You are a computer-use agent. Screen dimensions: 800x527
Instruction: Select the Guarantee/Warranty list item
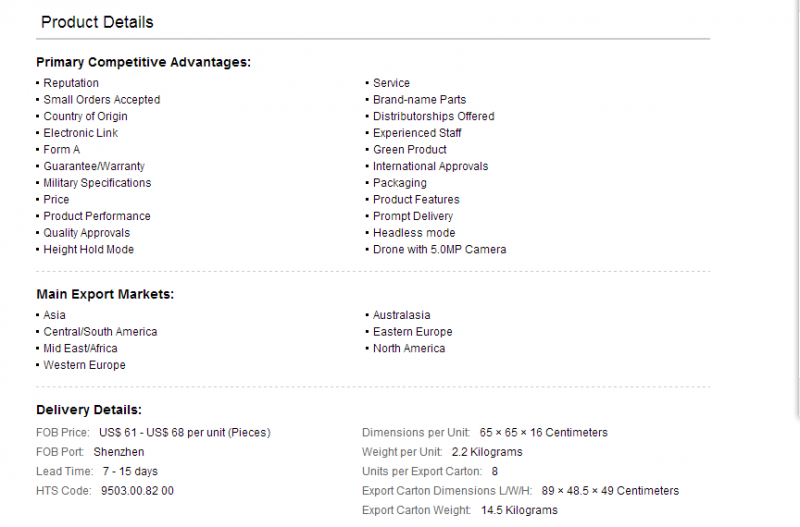pos(94,166)
